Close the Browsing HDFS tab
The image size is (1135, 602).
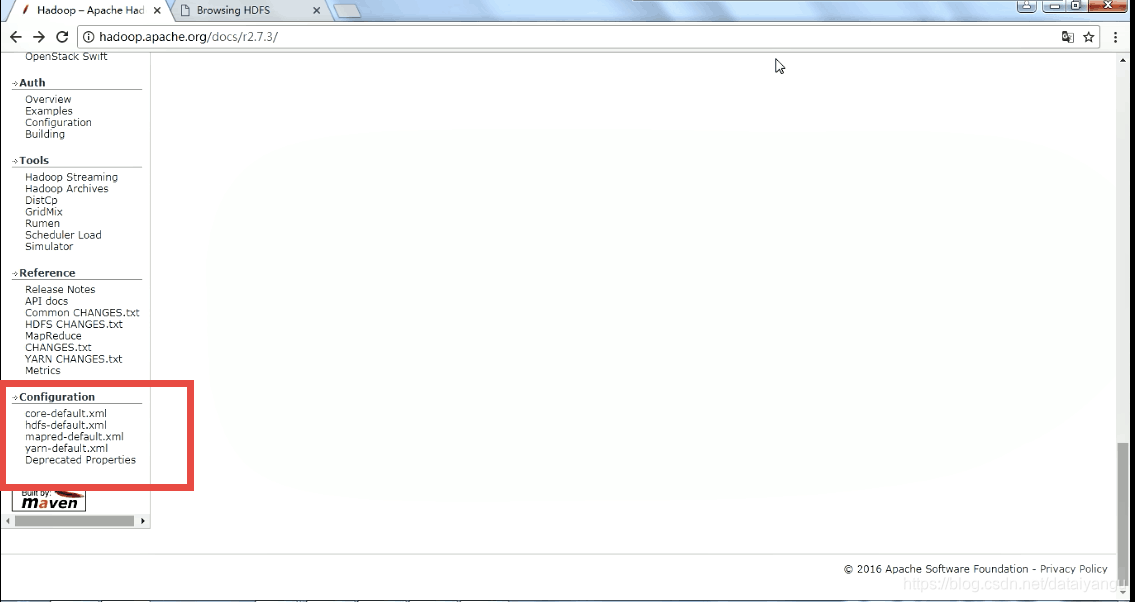316,11
